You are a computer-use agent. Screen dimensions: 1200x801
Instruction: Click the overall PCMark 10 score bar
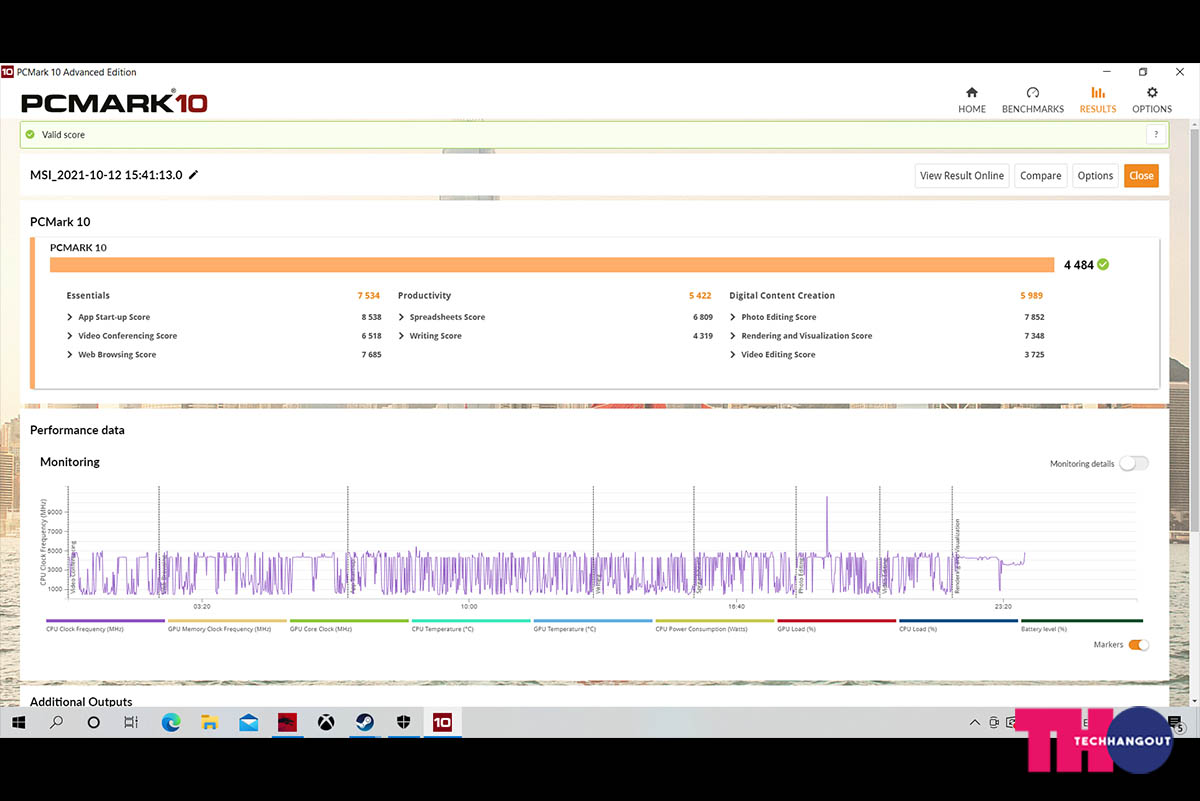coord(552,265)
